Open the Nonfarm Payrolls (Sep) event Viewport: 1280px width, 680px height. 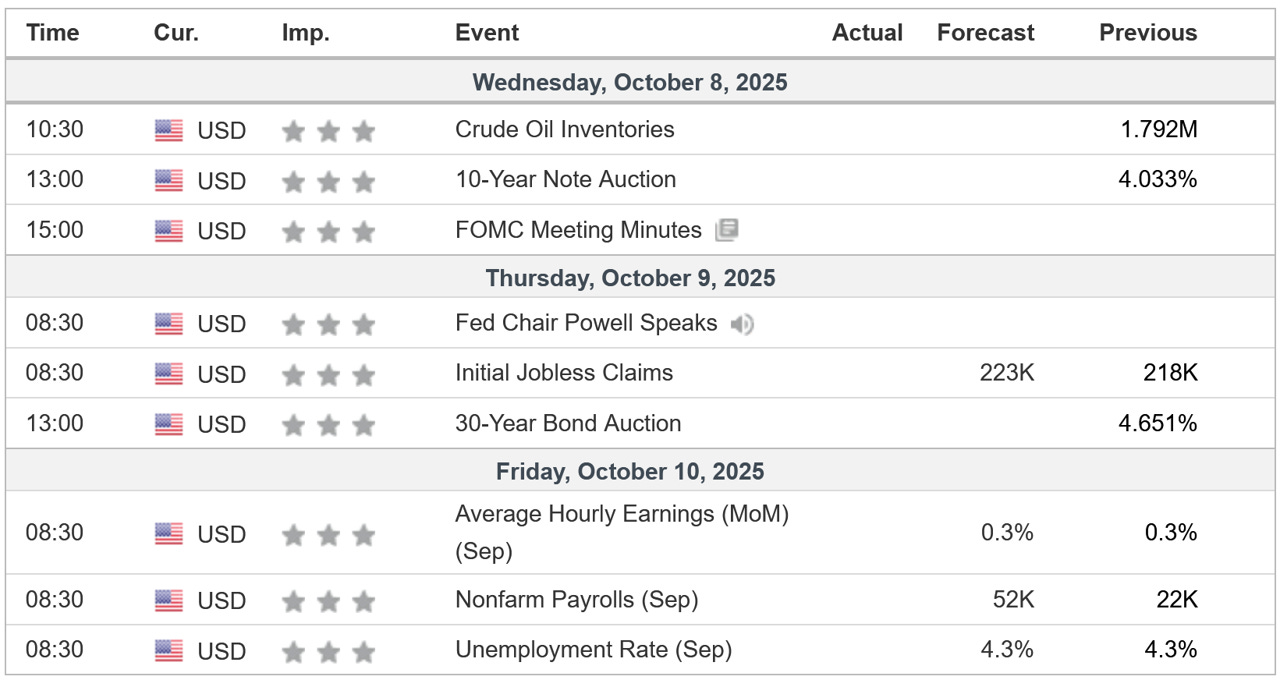click(576, 600)
